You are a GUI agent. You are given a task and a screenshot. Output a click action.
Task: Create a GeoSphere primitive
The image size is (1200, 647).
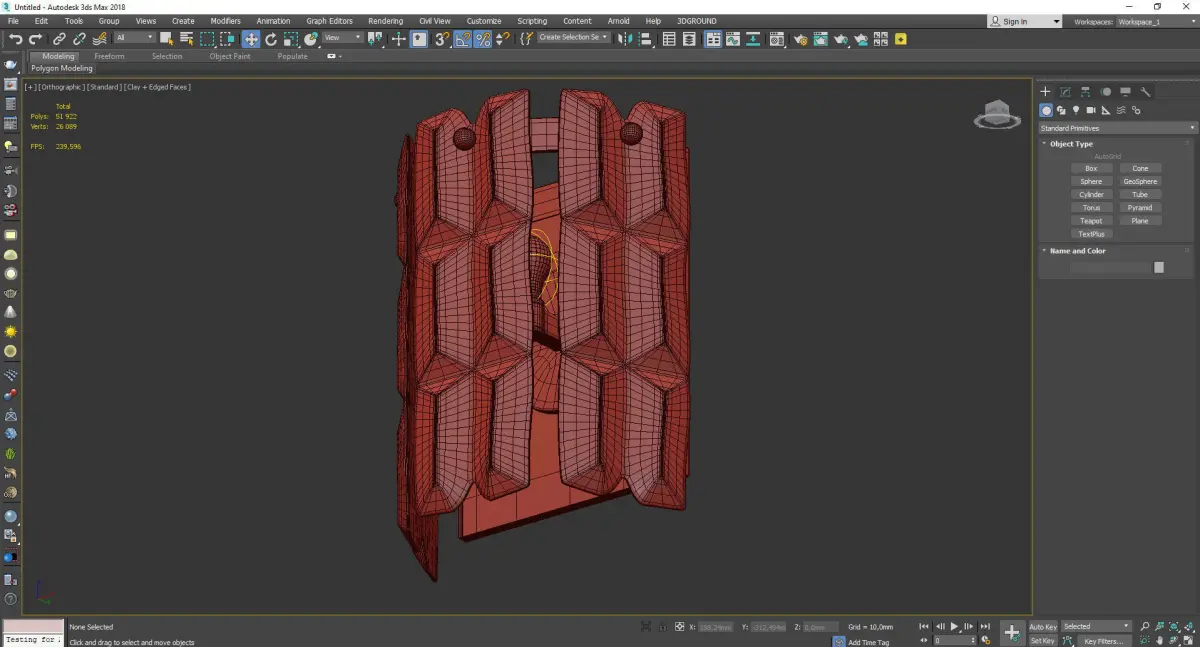(x=1140, y=181)
